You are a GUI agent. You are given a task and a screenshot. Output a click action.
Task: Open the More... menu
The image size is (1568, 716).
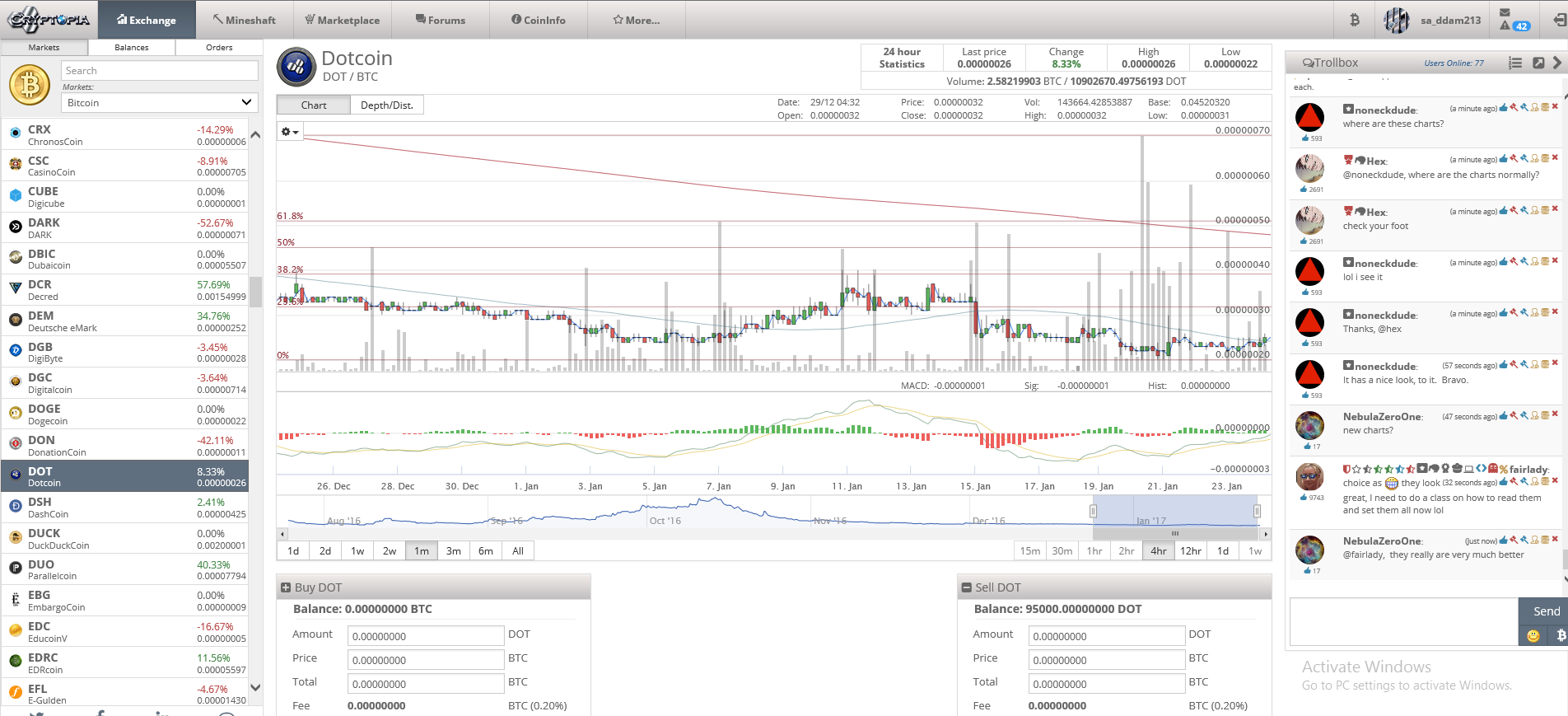(x=637, y=20)
